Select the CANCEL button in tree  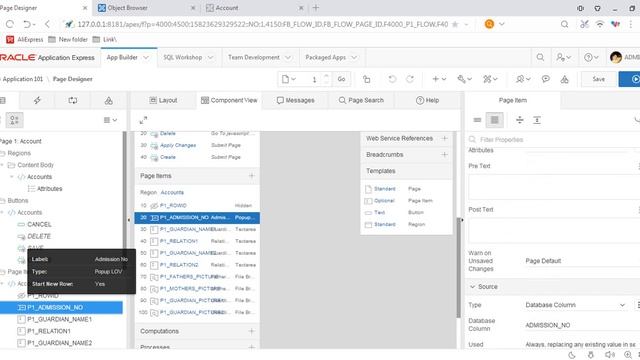pos(39,224)
